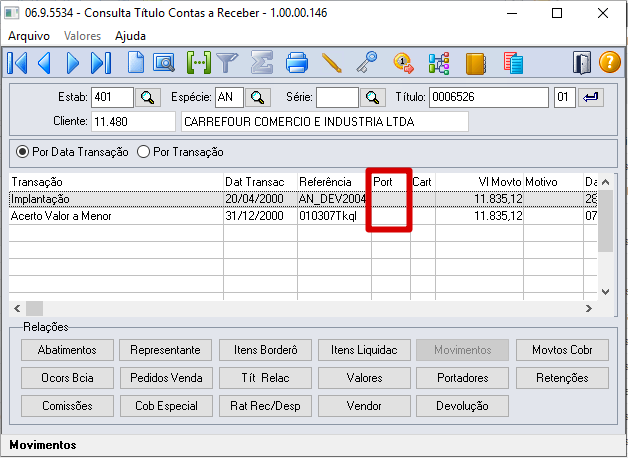628x458 pixels.
Task: Open Ocors Bcia relation
Action: tap(67, 378)
